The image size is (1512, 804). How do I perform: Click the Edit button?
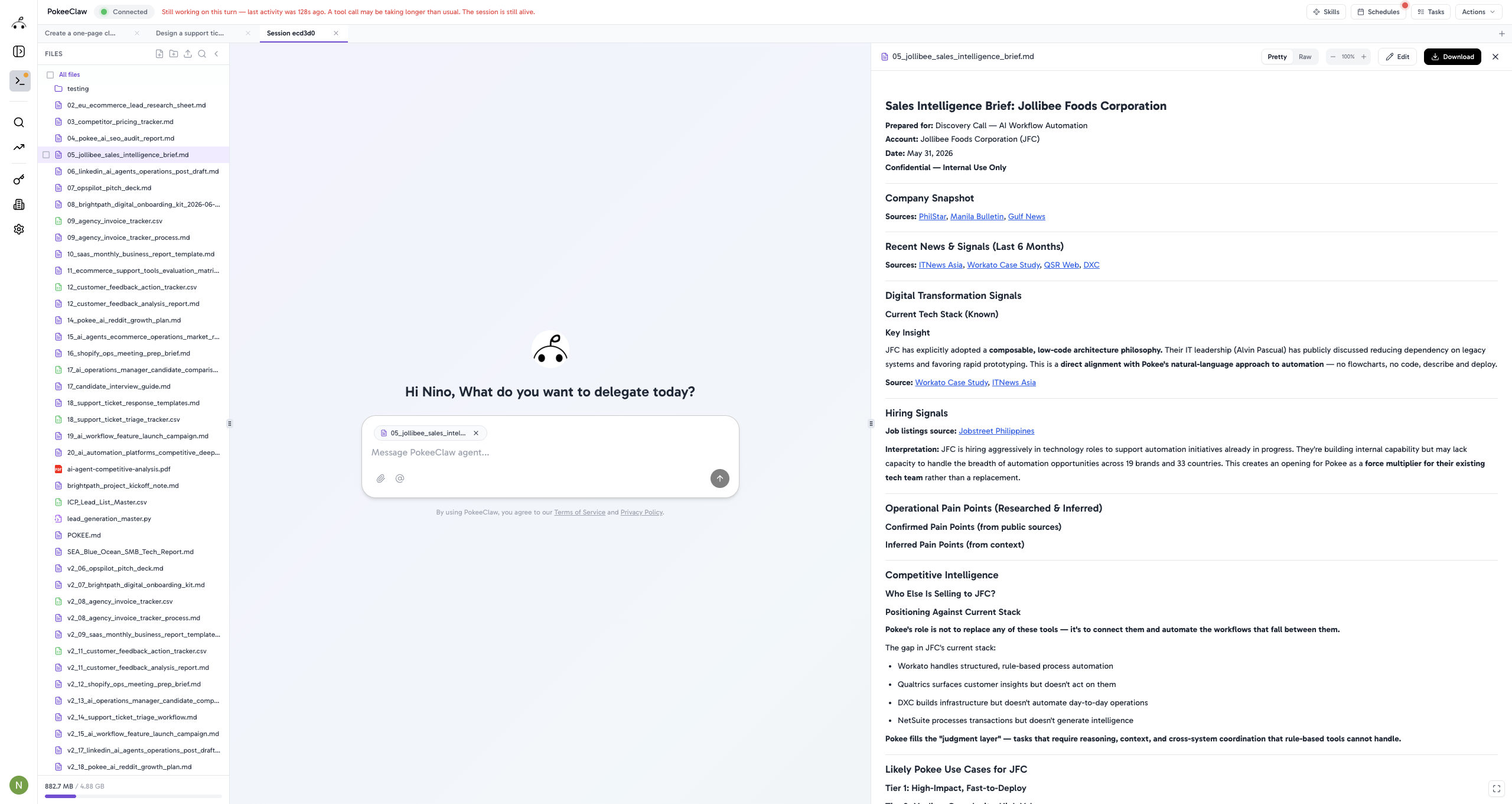tap(1397, 57)
